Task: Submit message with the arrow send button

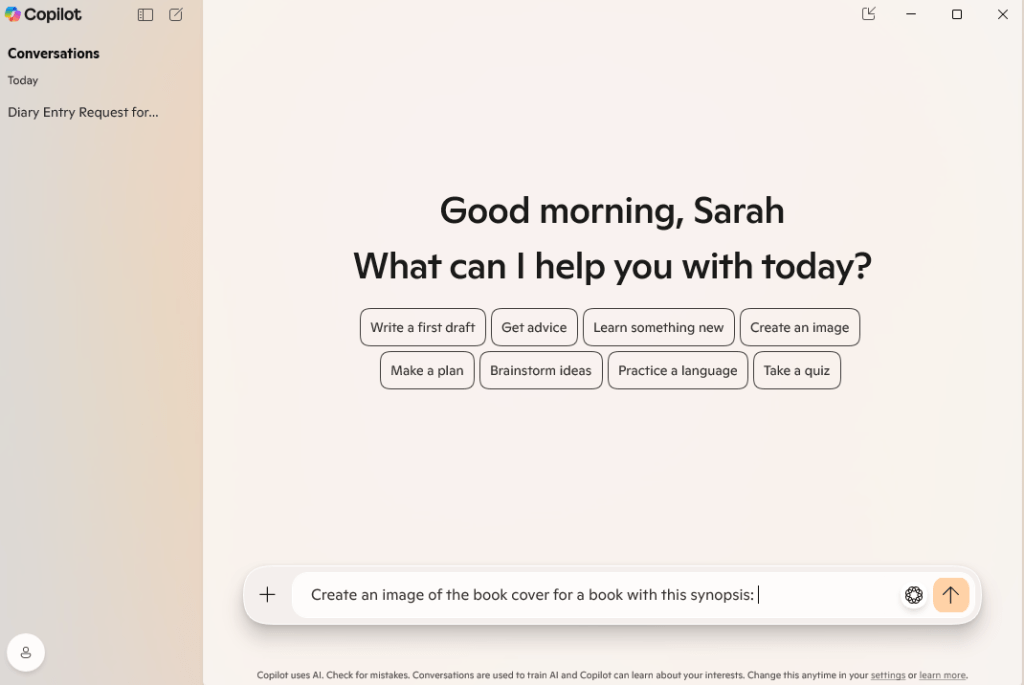Action: 950,595
